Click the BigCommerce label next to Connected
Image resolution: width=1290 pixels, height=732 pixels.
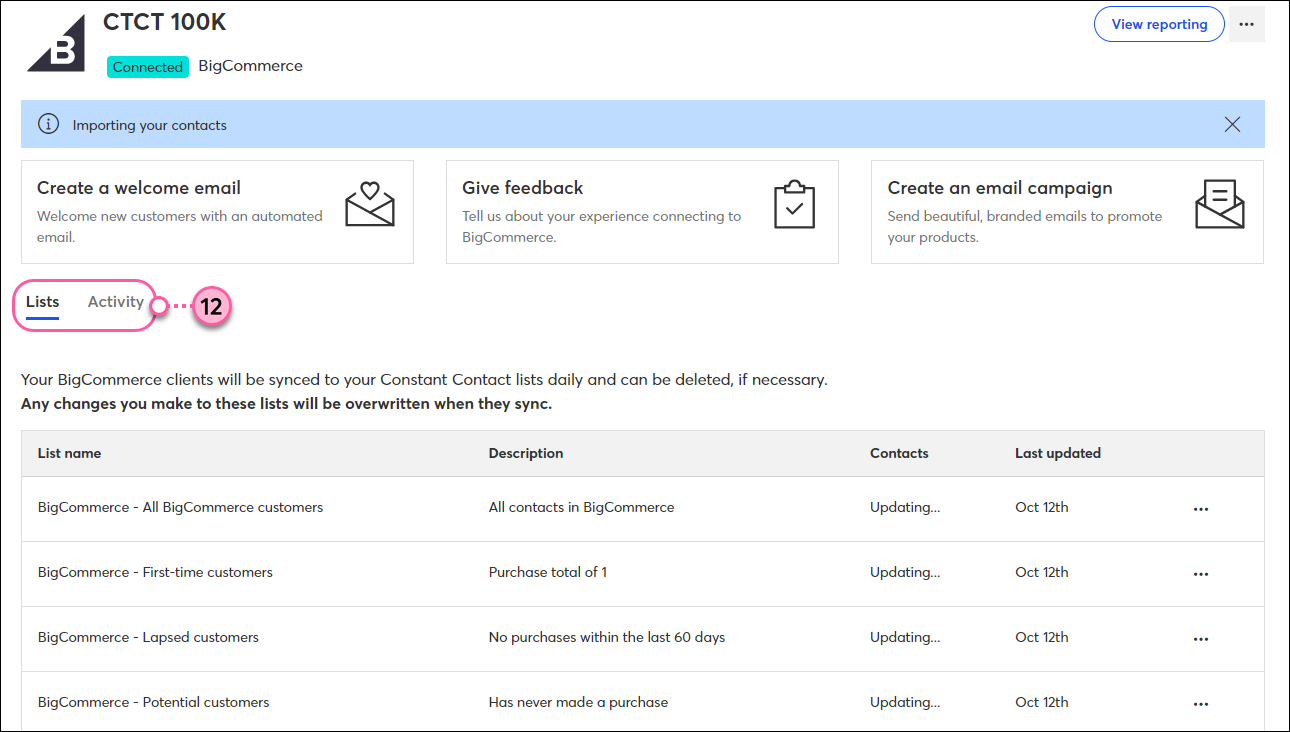click(250, 66)
